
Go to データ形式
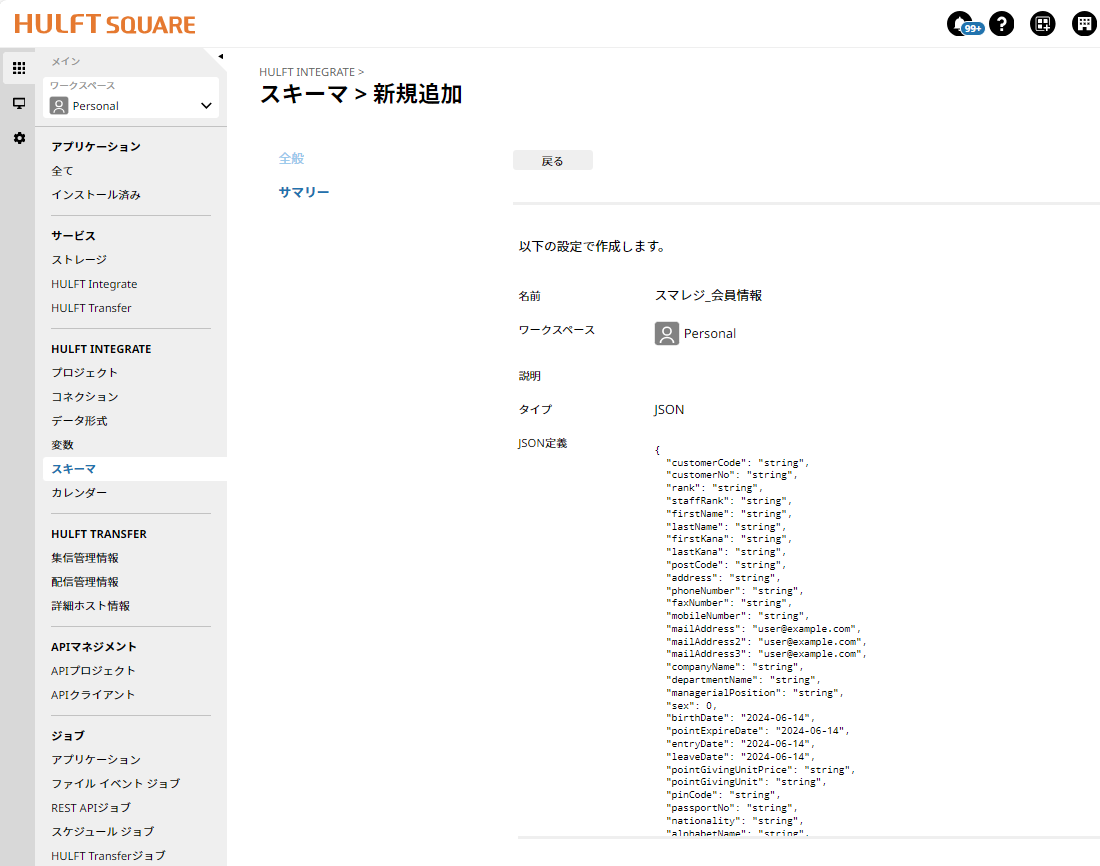click(79, 421)
